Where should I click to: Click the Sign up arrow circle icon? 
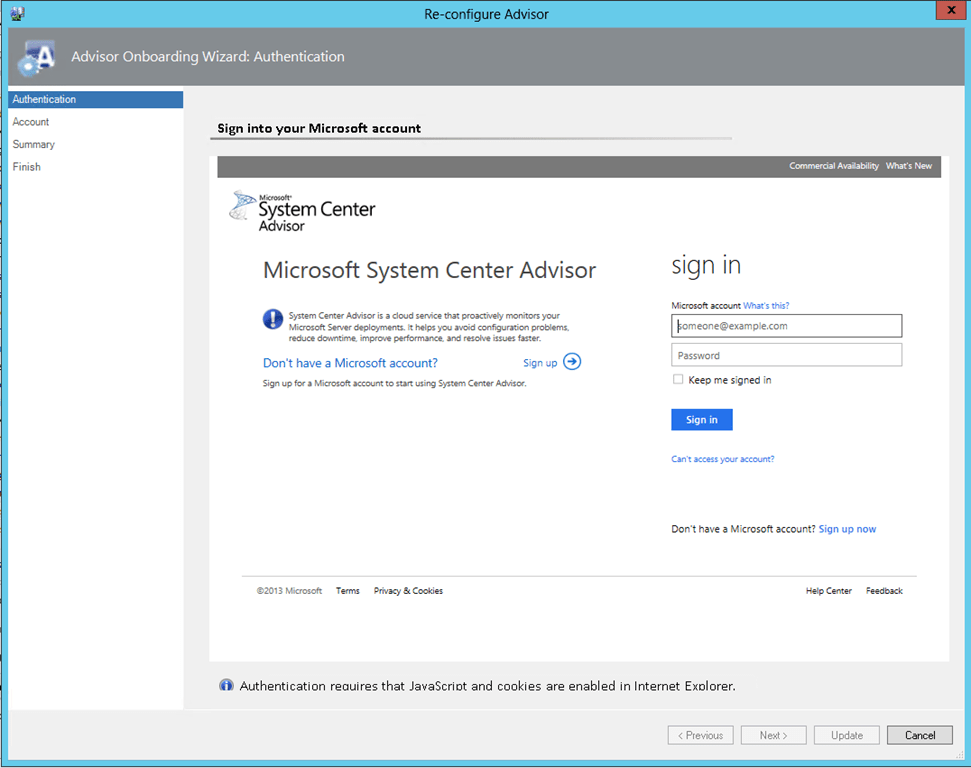572,362
